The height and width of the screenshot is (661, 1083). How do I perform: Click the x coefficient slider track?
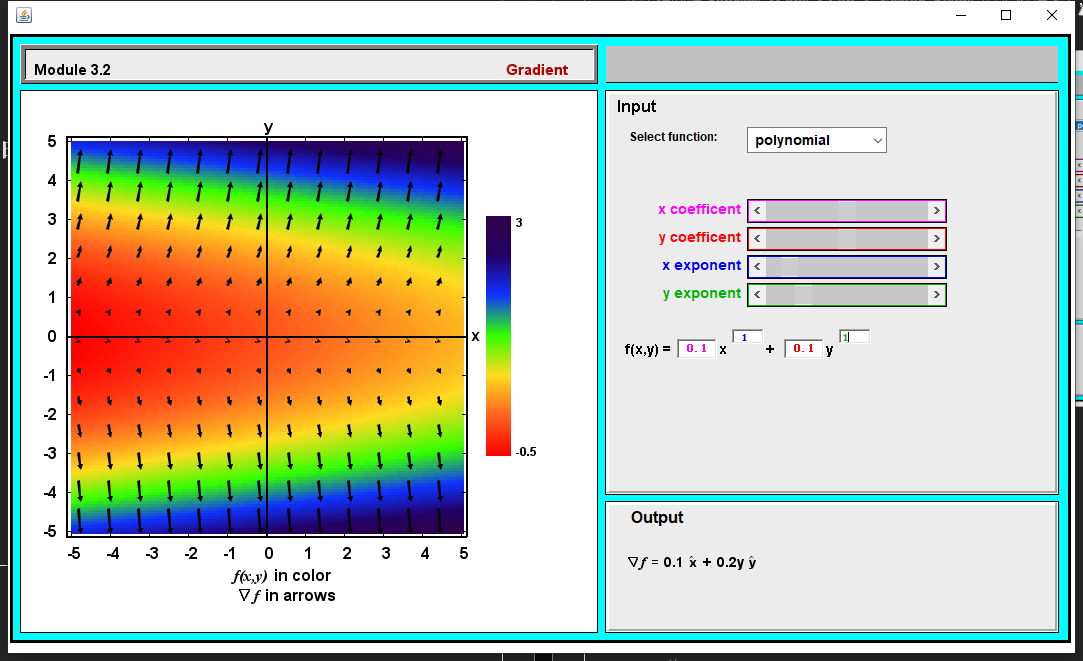(847, 211)
